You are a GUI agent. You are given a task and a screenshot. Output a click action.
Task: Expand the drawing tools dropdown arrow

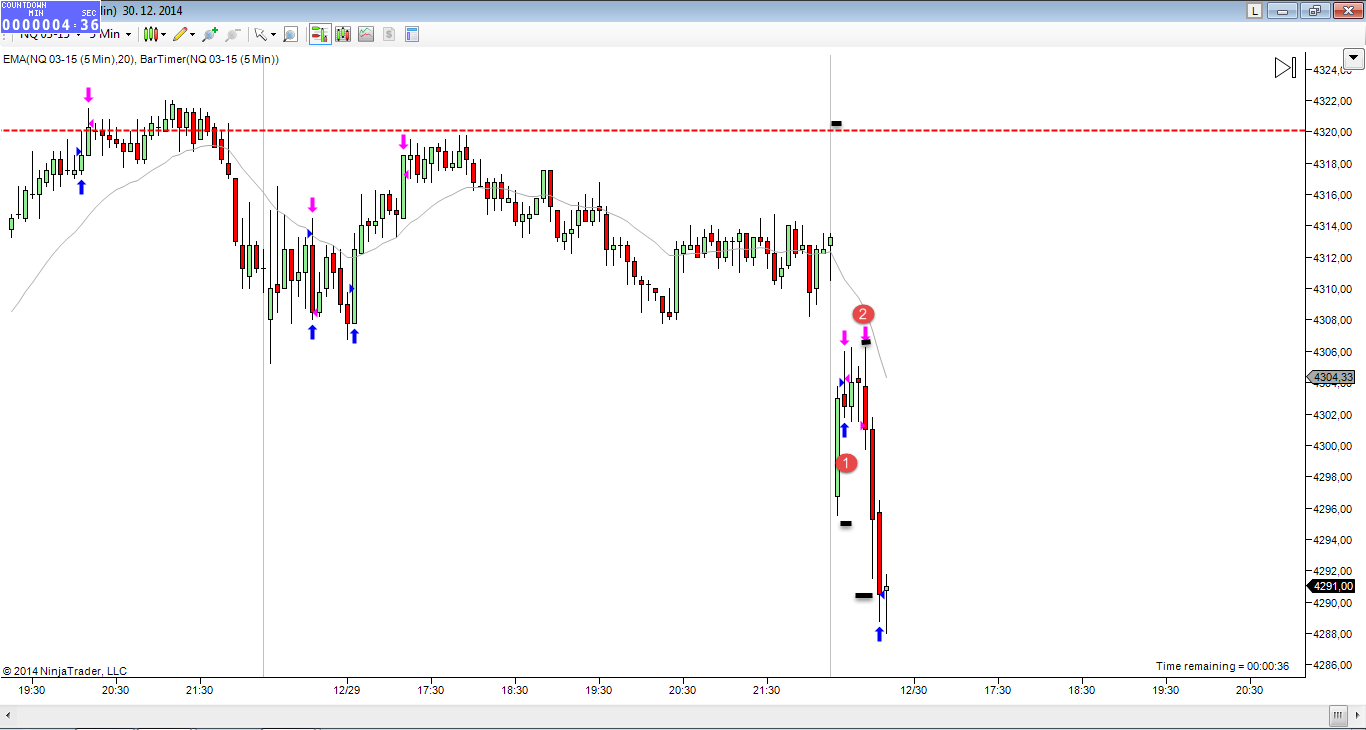193,34
